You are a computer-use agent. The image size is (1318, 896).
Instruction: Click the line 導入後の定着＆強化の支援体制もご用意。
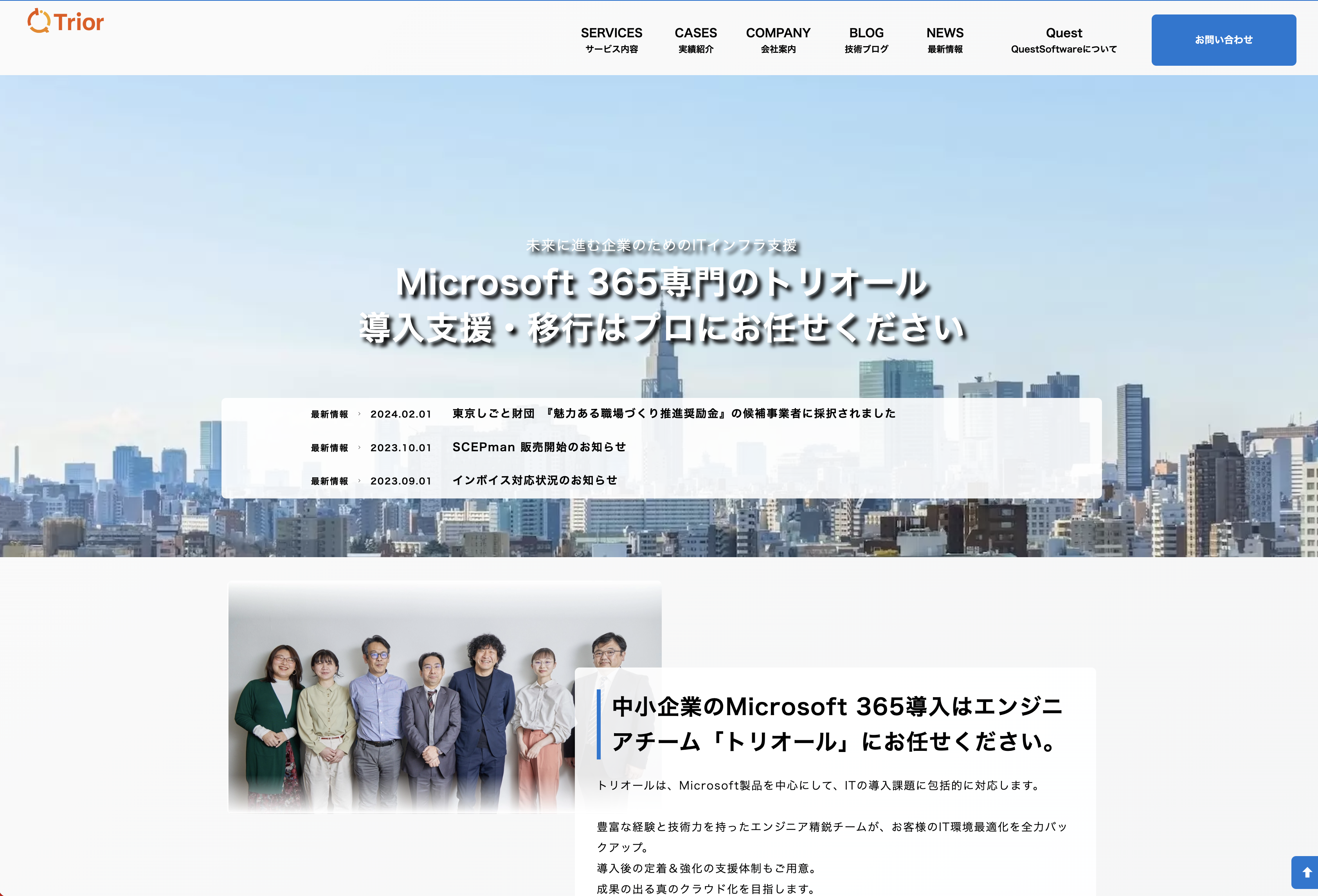pyautogui.click(x=707, y=868)
